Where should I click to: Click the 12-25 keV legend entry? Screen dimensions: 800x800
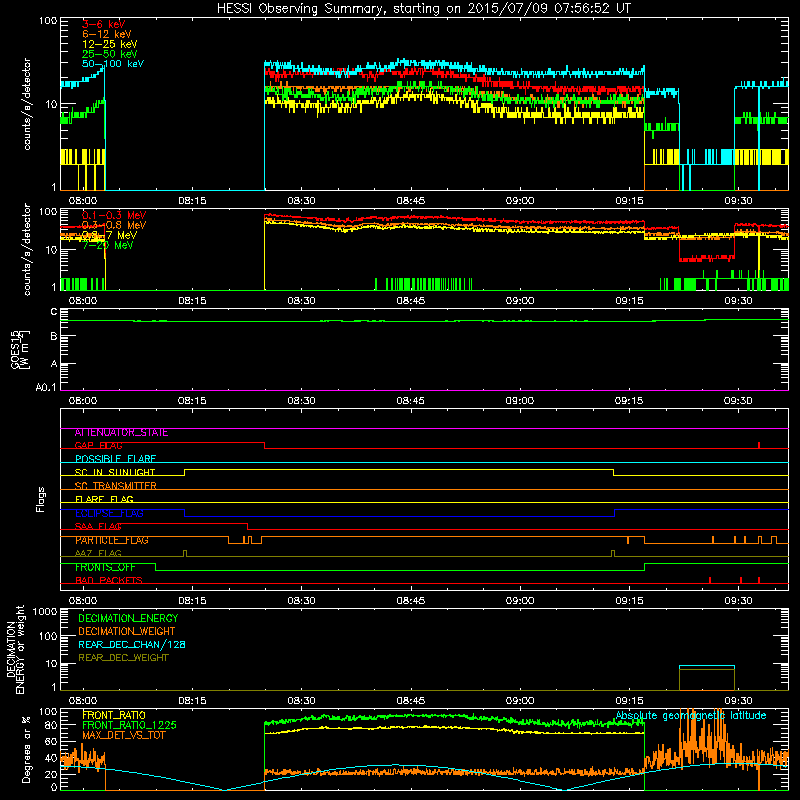click(x=110, y=44)
